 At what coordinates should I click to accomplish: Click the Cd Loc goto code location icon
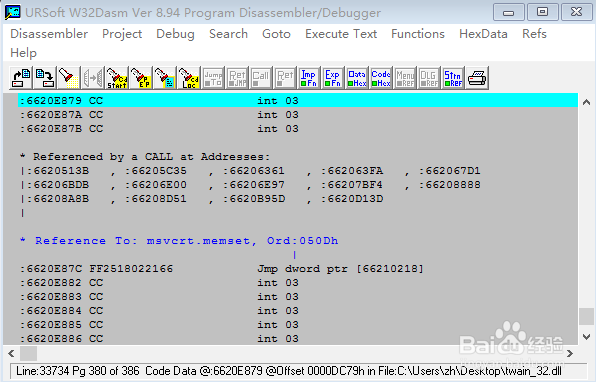189,78
